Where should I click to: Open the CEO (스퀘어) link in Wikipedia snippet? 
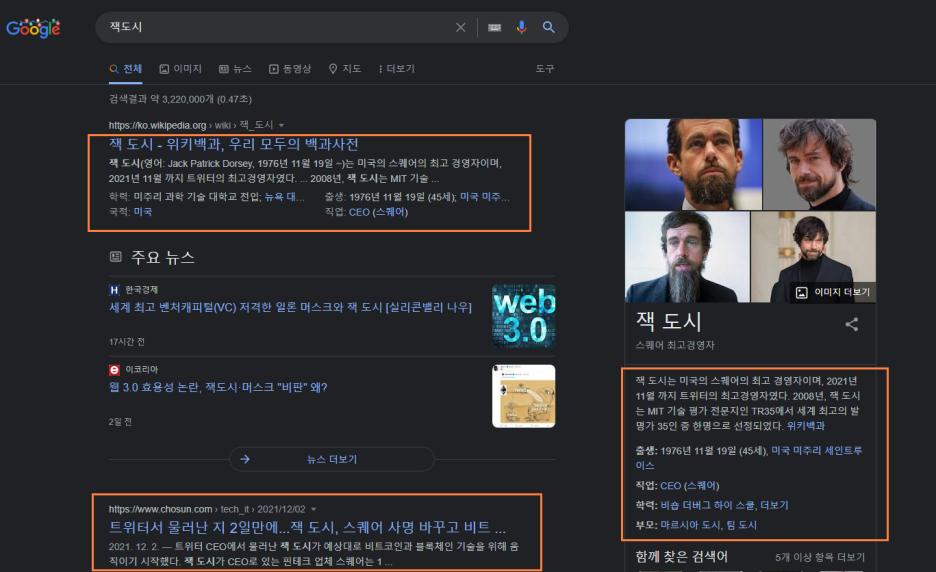pos(378,212)
